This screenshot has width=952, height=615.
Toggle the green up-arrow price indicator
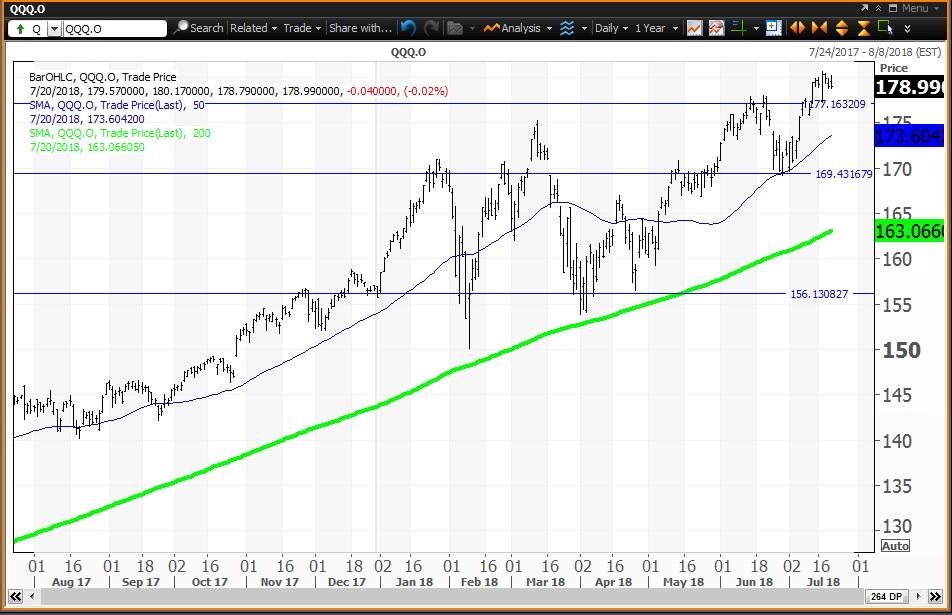coord(19,28)
